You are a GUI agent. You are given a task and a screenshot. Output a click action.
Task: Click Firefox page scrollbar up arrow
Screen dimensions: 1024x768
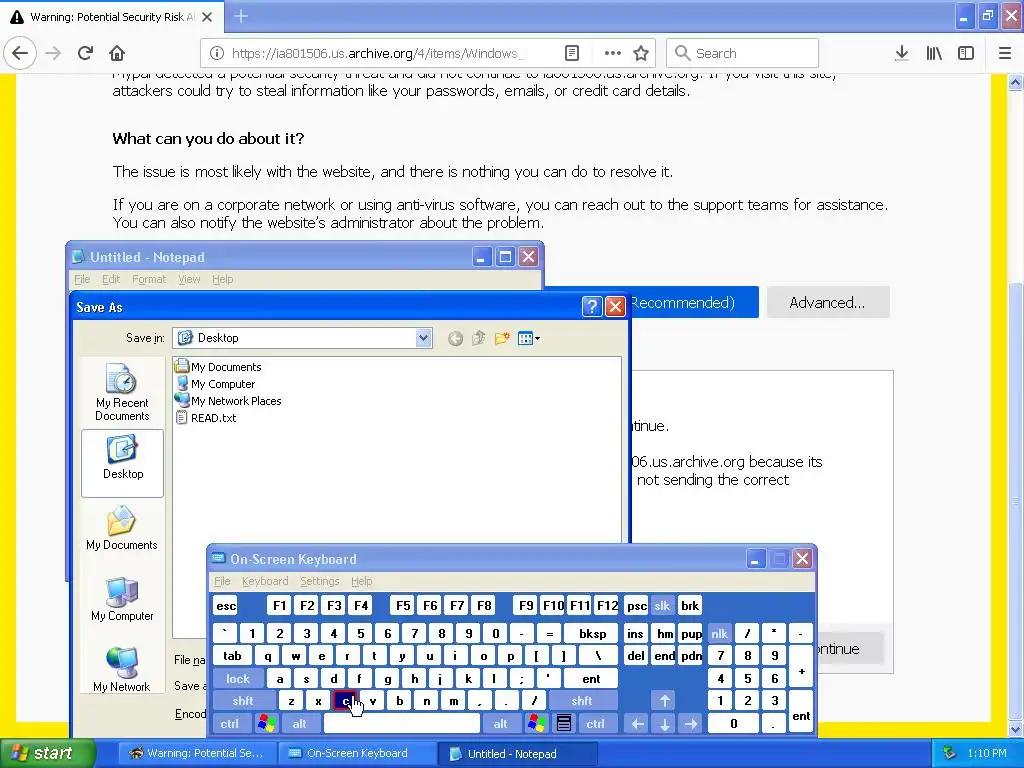pyautogui.click(x=1015, y=82)
